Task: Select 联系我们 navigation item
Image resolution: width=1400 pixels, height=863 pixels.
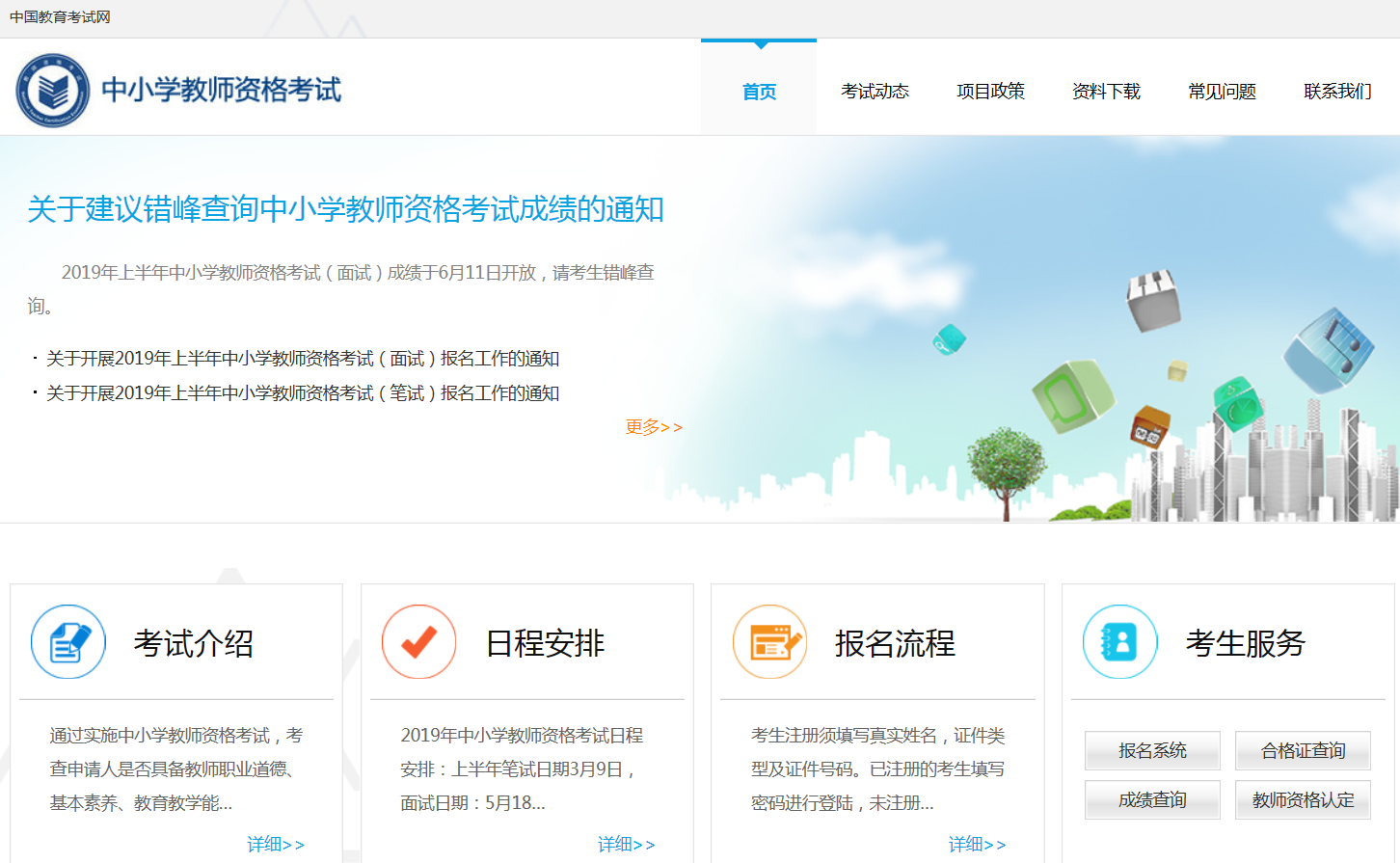Action: coord(1337,92)
